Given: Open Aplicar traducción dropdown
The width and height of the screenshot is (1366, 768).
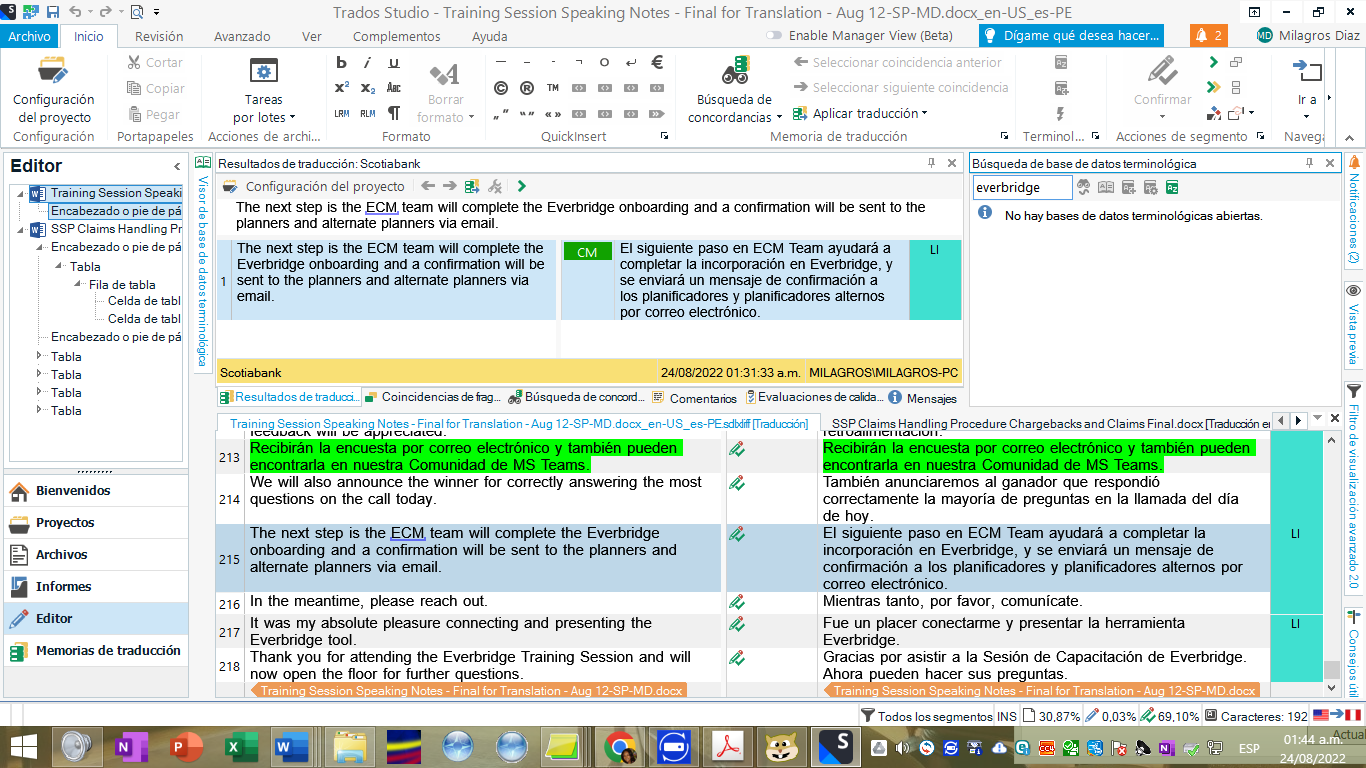Looking at the screenshot, I should tap(860, 113).
